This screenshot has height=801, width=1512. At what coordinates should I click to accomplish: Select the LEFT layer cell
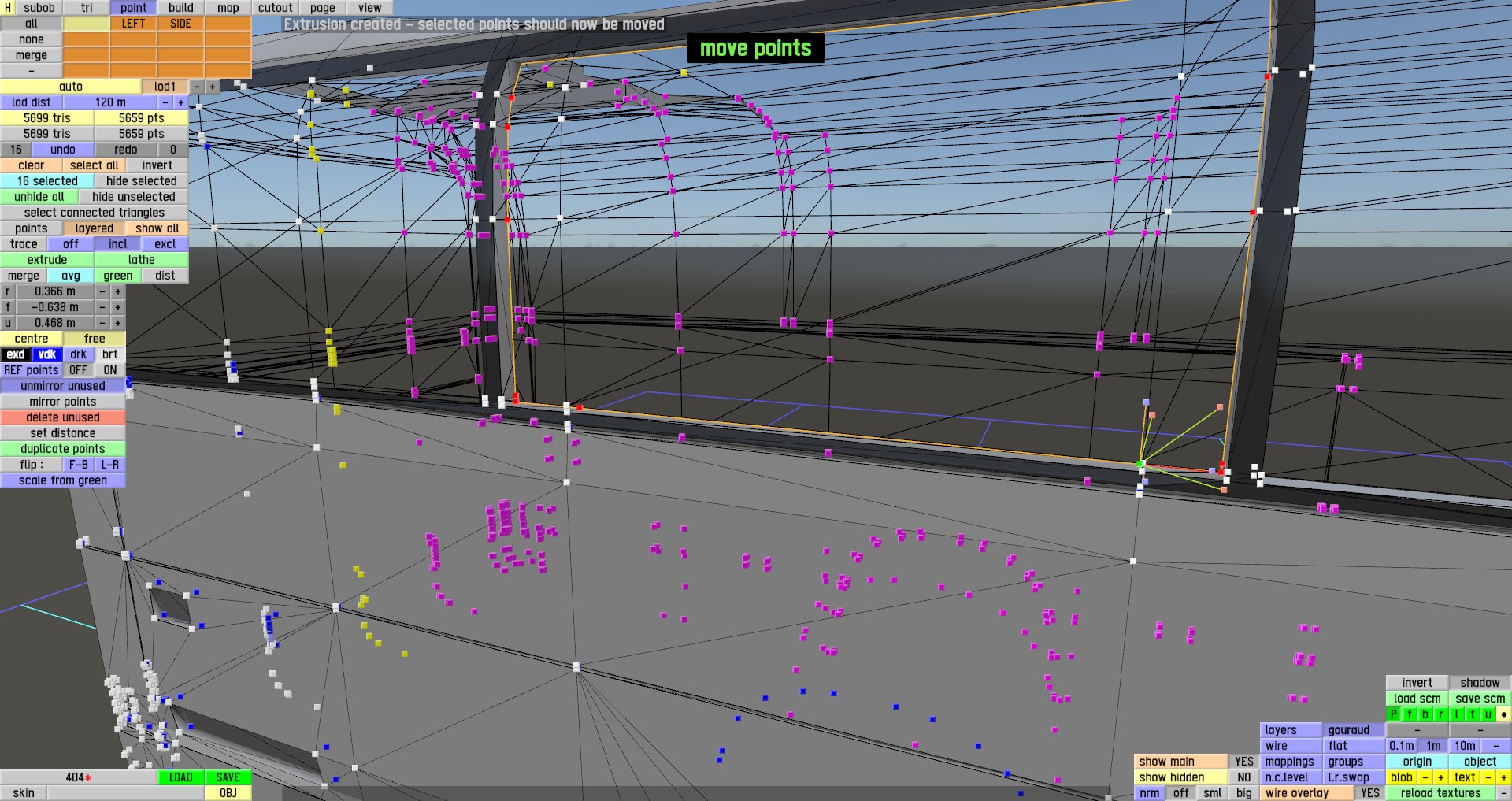tap(134, 24)
